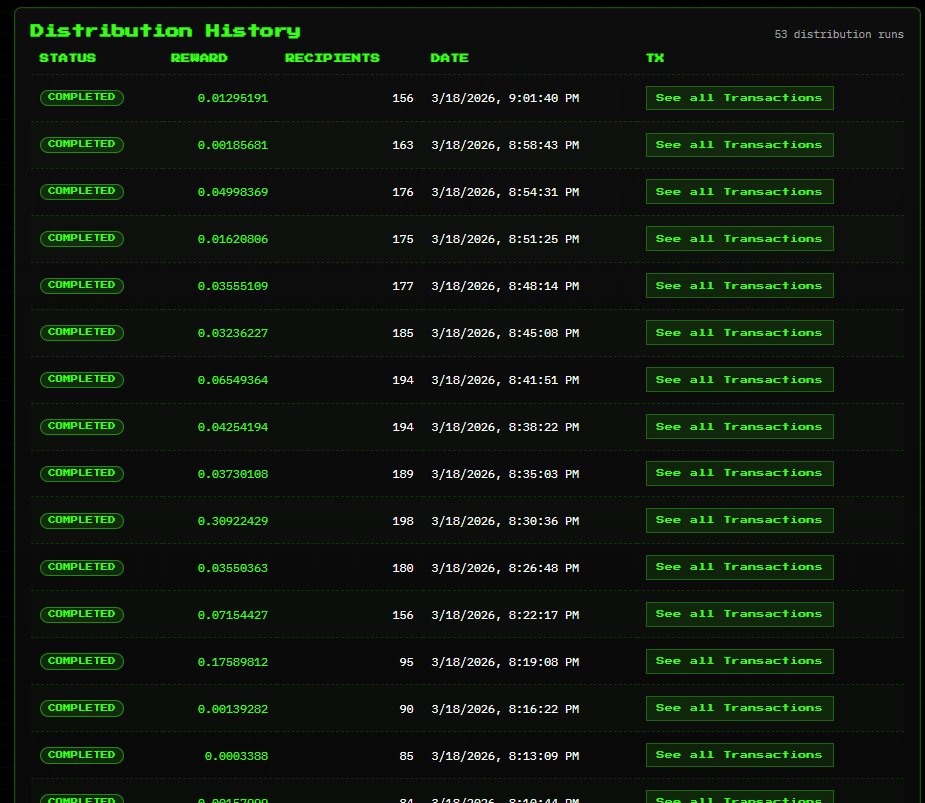
Task: See all transactions for 8:58:43 PM run
Action: tap(739, 145)
